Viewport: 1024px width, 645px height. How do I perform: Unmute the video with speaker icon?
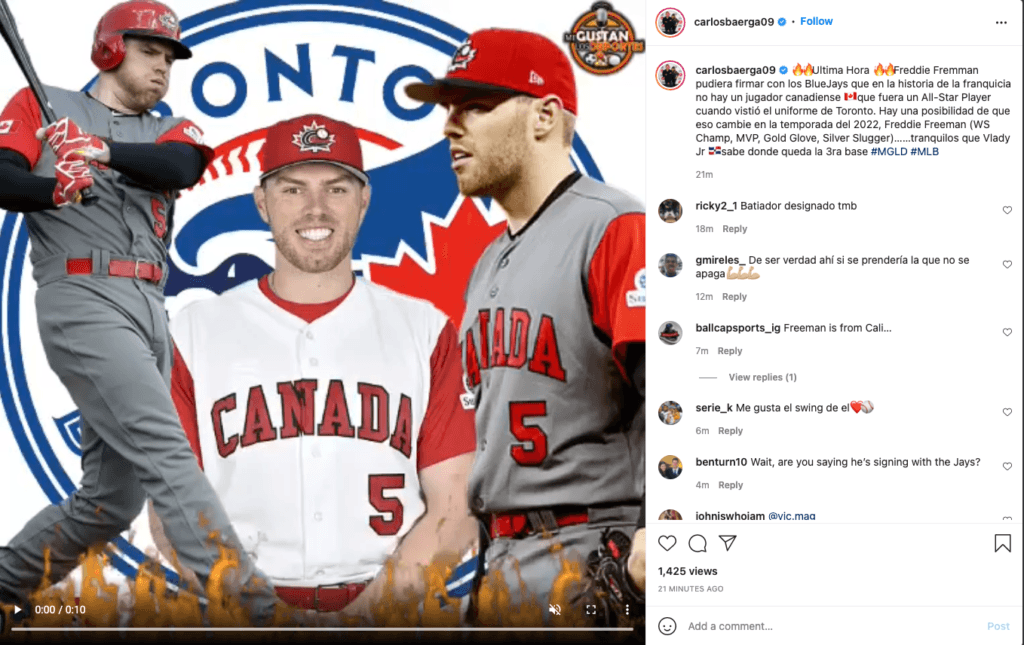coord(555,610)
